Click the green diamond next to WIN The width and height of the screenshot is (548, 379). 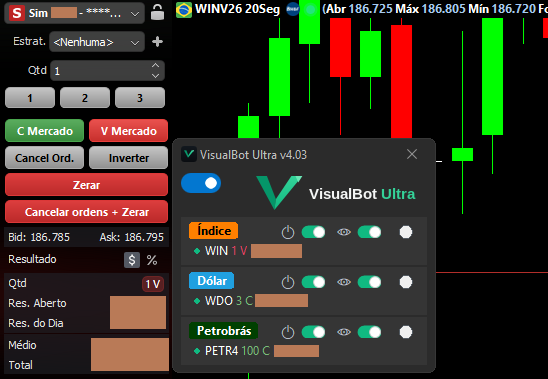(x=197, y=251)
